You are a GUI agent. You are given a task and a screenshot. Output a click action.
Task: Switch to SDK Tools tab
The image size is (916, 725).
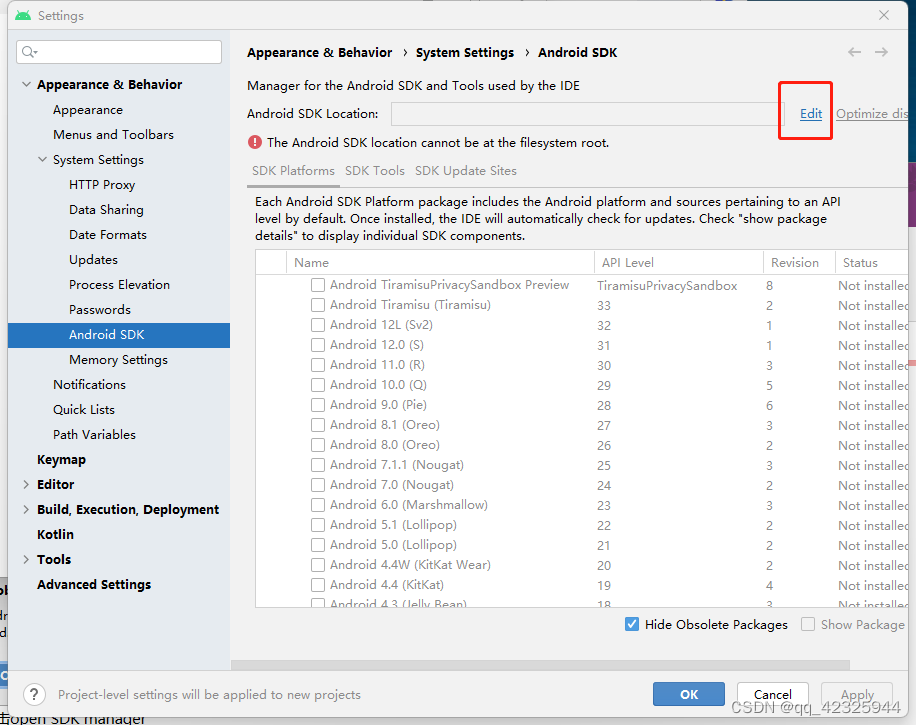pyautogui.click(x=374, y=171)
